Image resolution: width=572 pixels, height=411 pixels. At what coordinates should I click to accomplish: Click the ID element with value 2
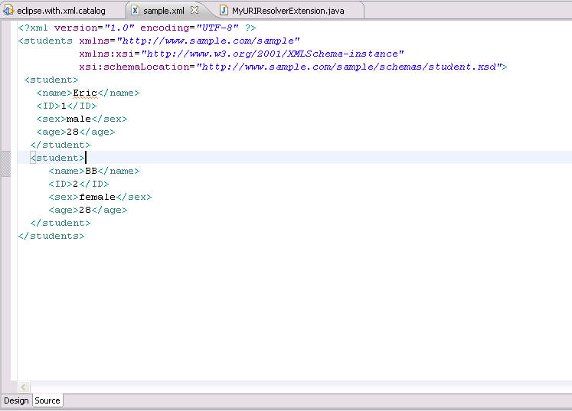click(79, 184)
